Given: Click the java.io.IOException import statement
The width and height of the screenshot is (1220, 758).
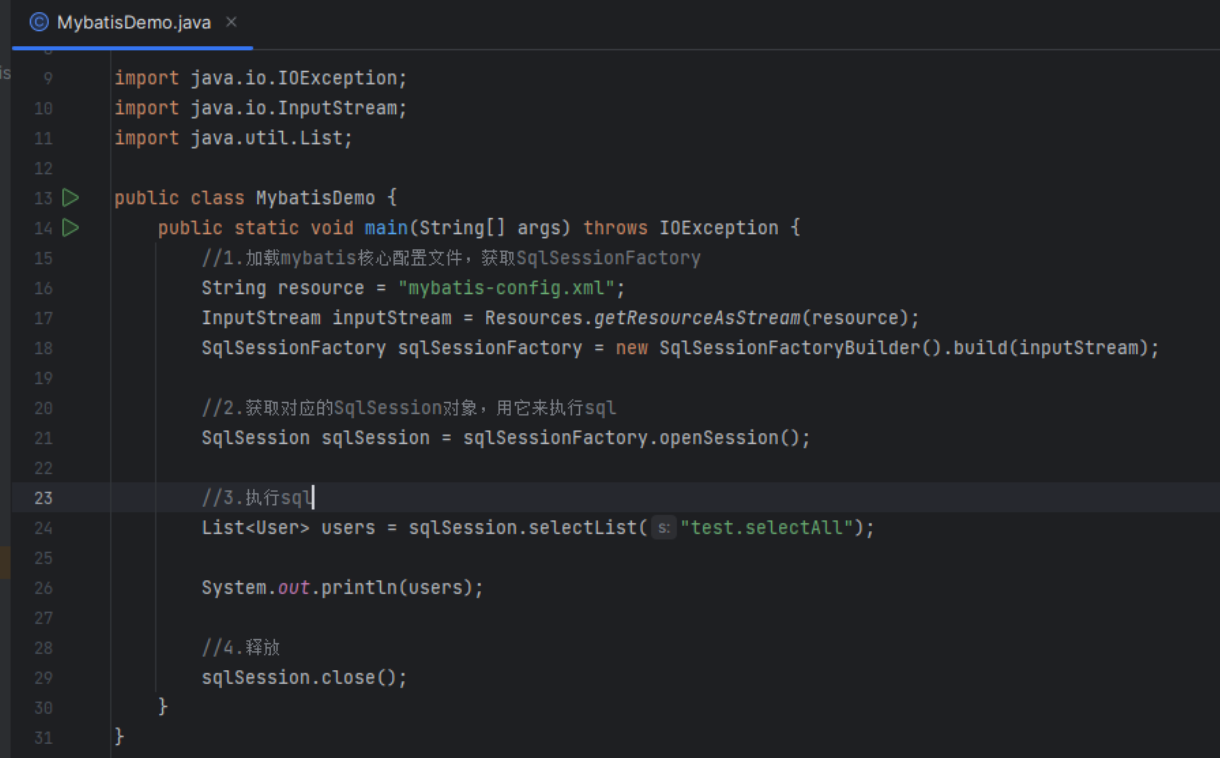Looking at the screenshot, I should coord(260,78).
